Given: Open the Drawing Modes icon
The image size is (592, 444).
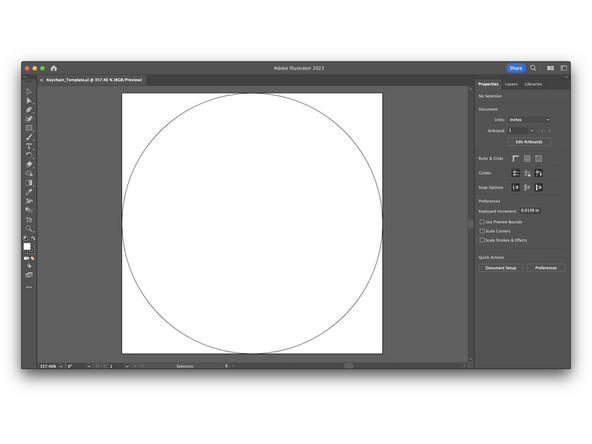Looking at the screenshot, I should coord(29,266).
